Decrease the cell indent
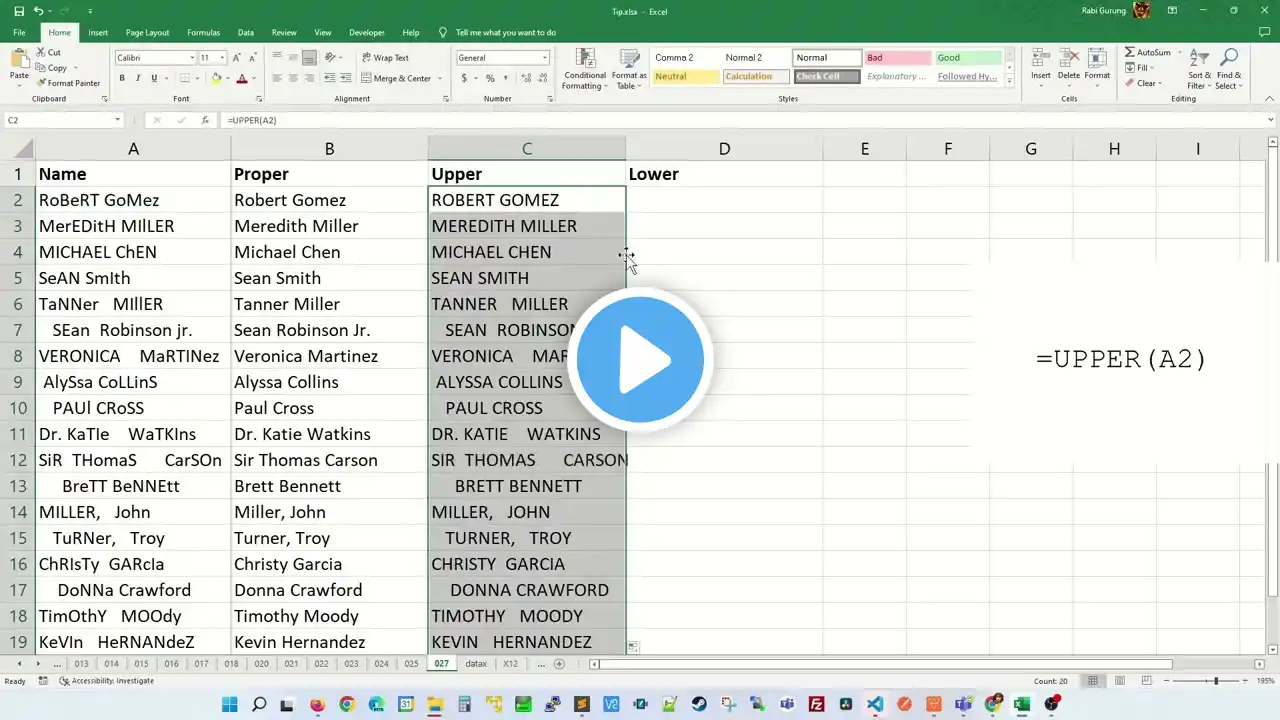This screenshot has height=720, width=1280. [329, 78]
